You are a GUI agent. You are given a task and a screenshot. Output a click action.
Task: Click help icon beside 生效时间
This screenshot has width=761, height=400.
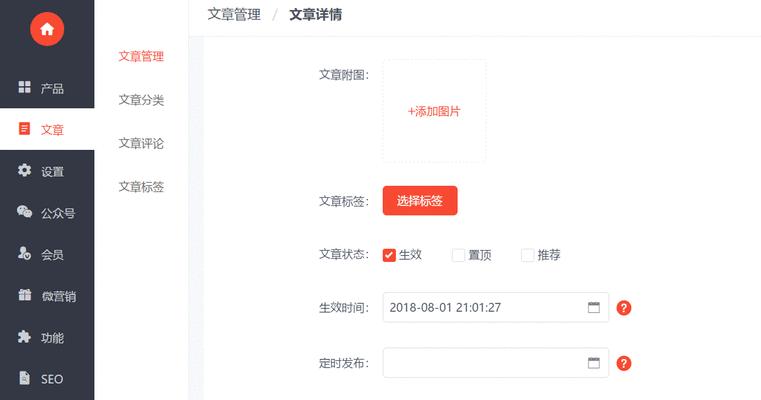point(624,308)
